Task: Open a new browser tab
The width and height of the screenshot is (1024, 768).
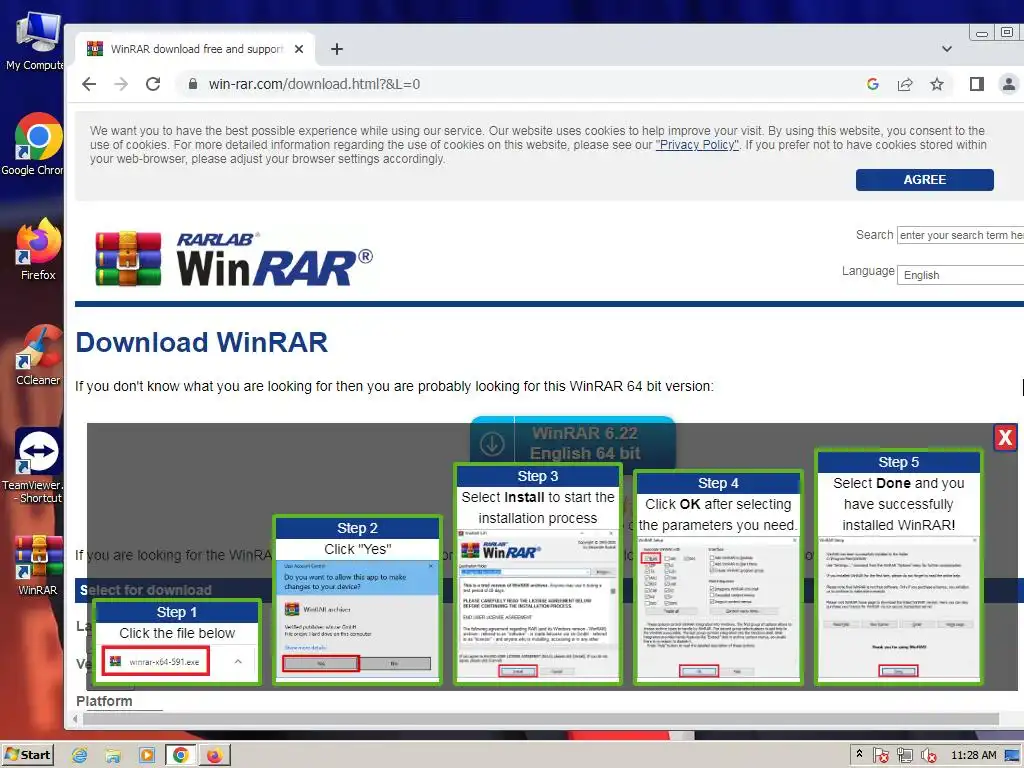Action: pos(337,49)
